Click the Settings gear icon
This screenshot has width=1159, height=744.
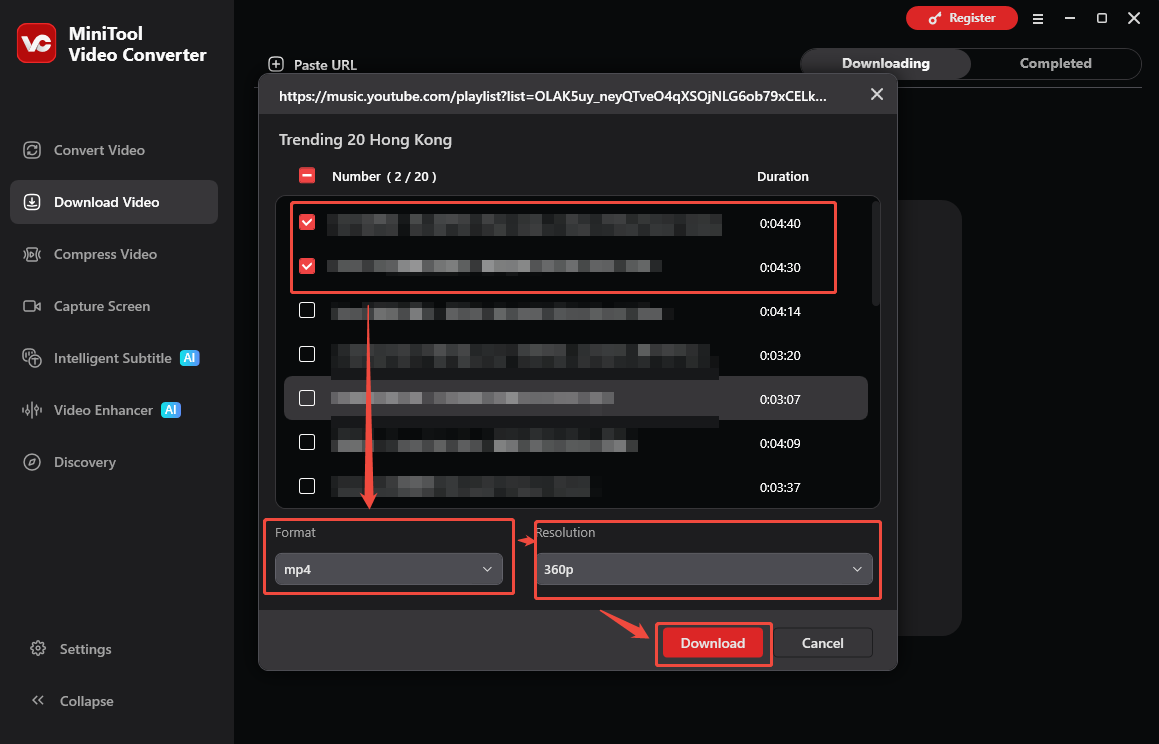click(x=38, y=649)
